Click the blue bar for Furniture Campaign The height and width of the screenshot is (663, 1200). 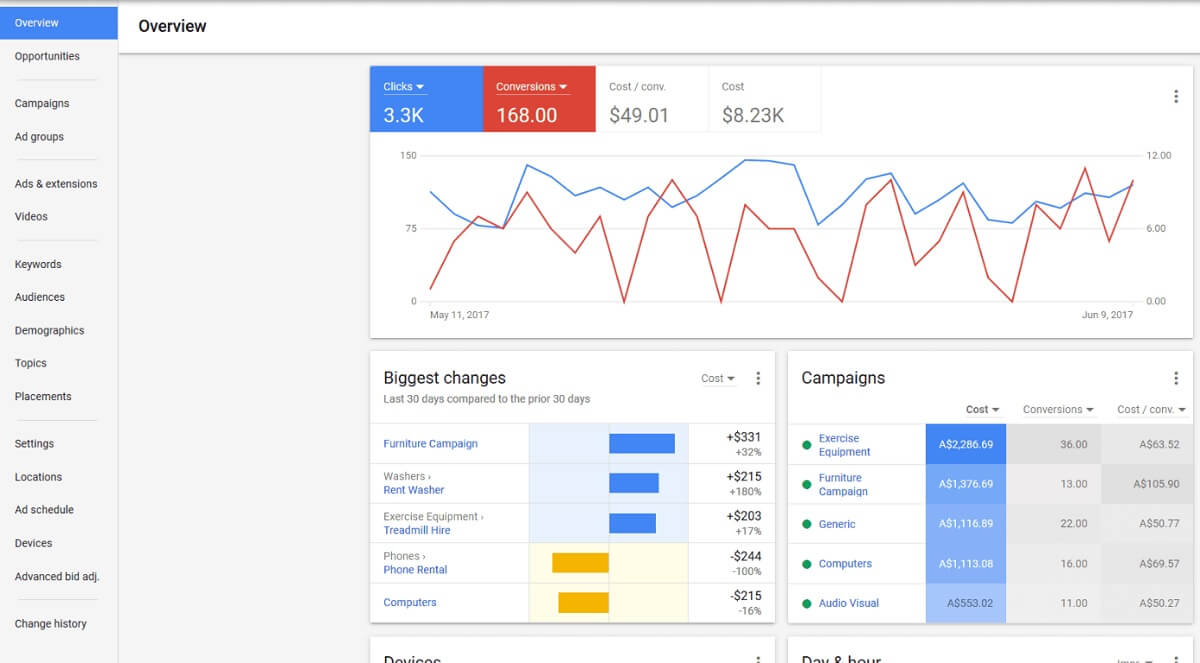click(x=642, y=443)
